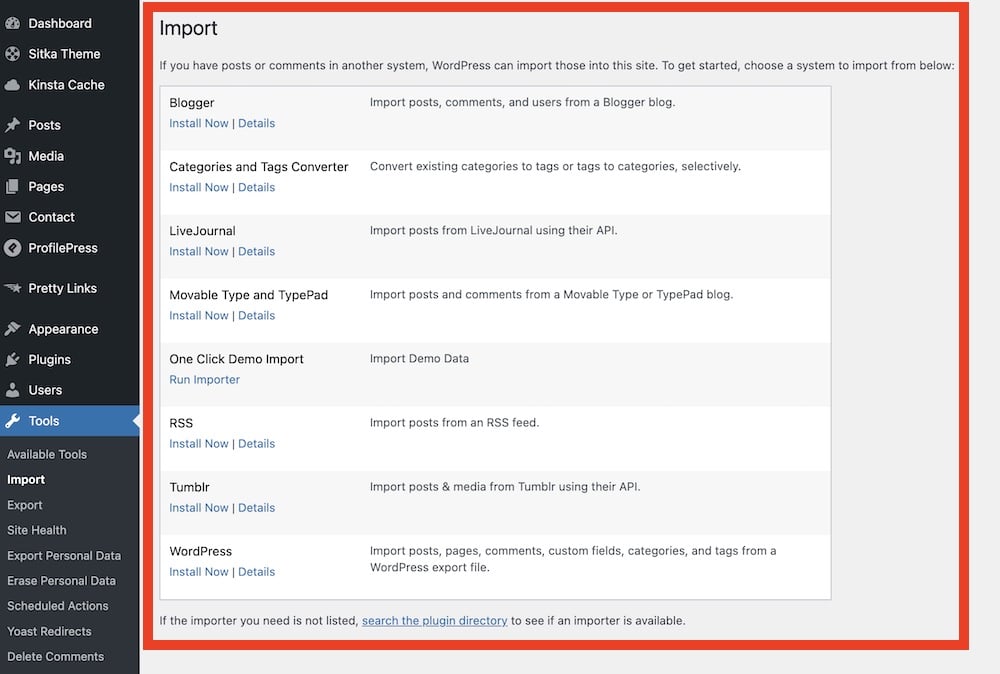Follow the search the plugin directory link
The height and width of the screenshot is (674, 1000).
click(434, 620)
